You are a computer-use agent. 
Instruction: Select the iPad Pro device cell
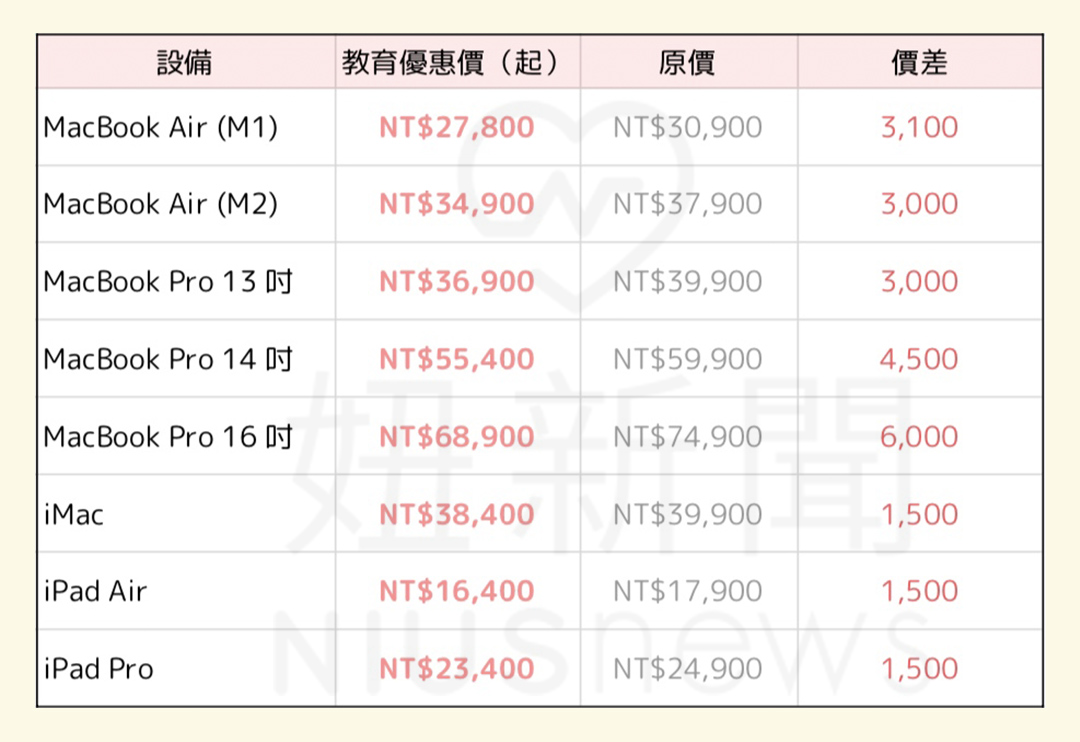click(x=98, y=668)
